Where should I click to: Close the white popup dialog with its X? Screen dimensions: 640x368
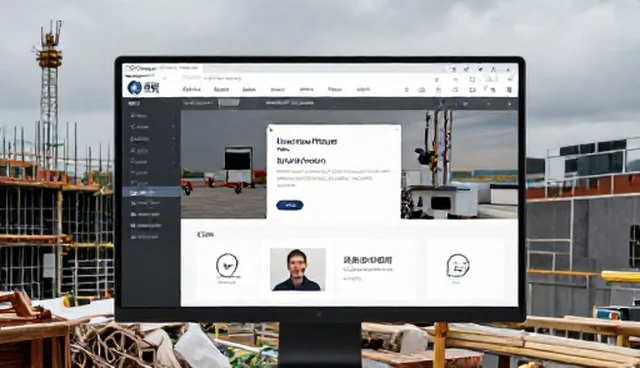tap(396, 130)
